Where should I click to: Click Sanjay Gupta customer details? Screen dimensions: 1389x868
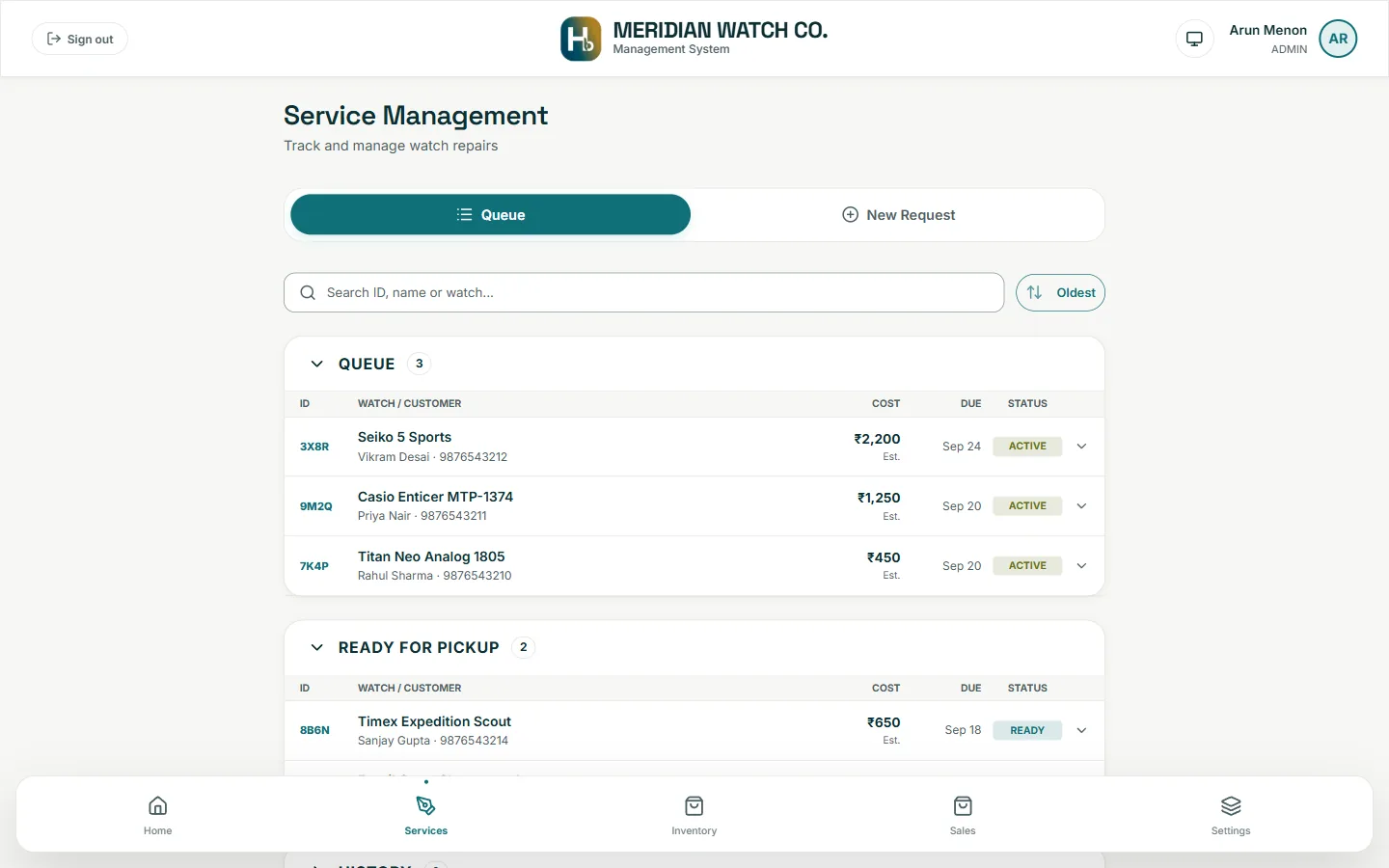432,741
